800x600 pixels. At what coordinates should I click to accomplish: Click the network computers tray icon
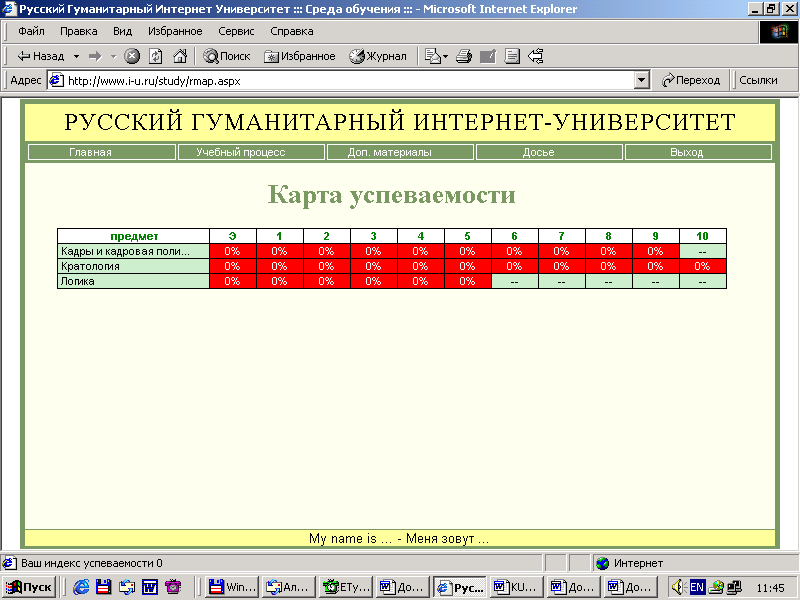click(x=735, y=587)
